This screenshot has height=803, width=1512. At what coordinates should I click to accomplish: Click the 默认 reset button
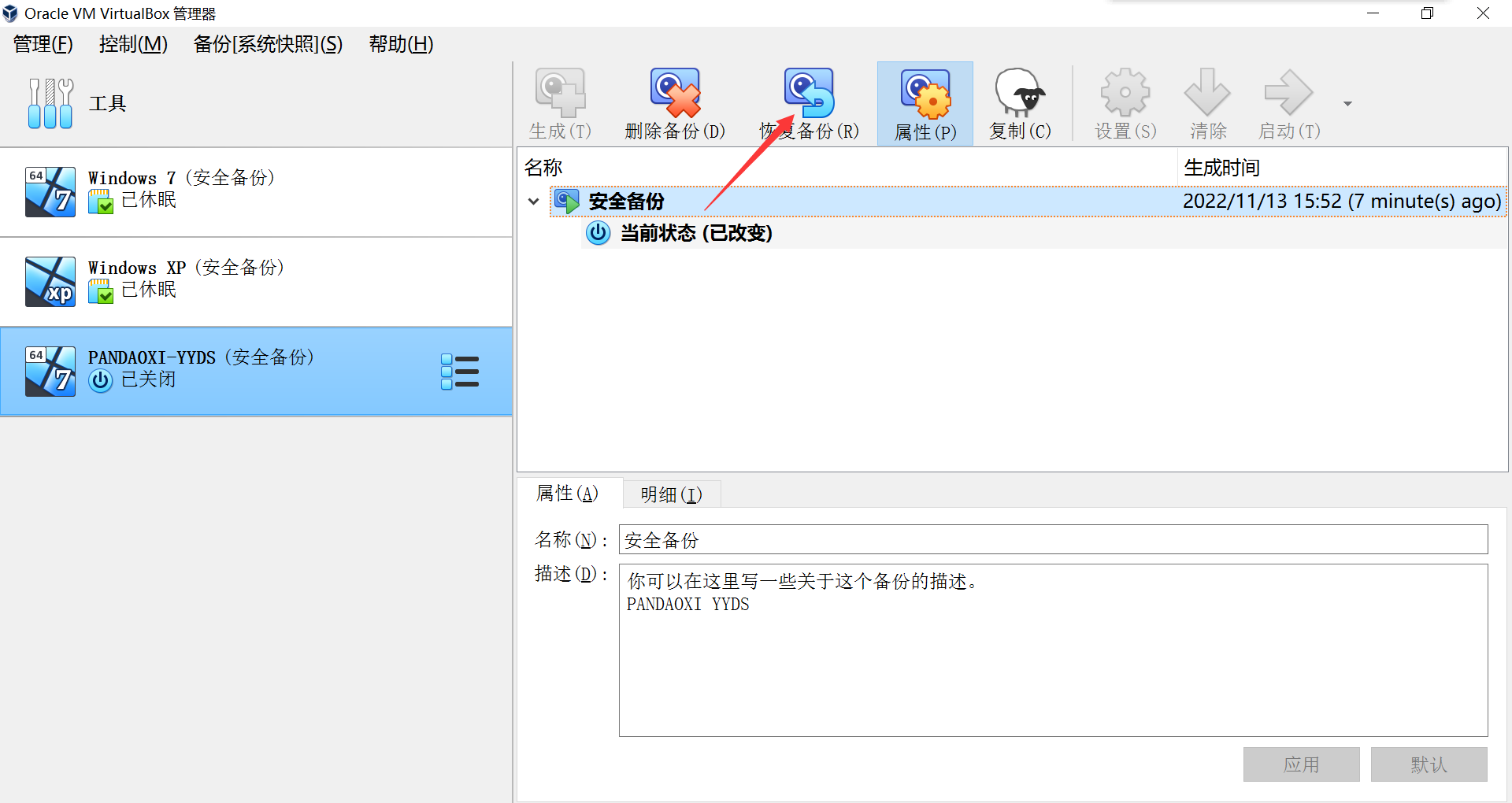tap(1429, 764)
